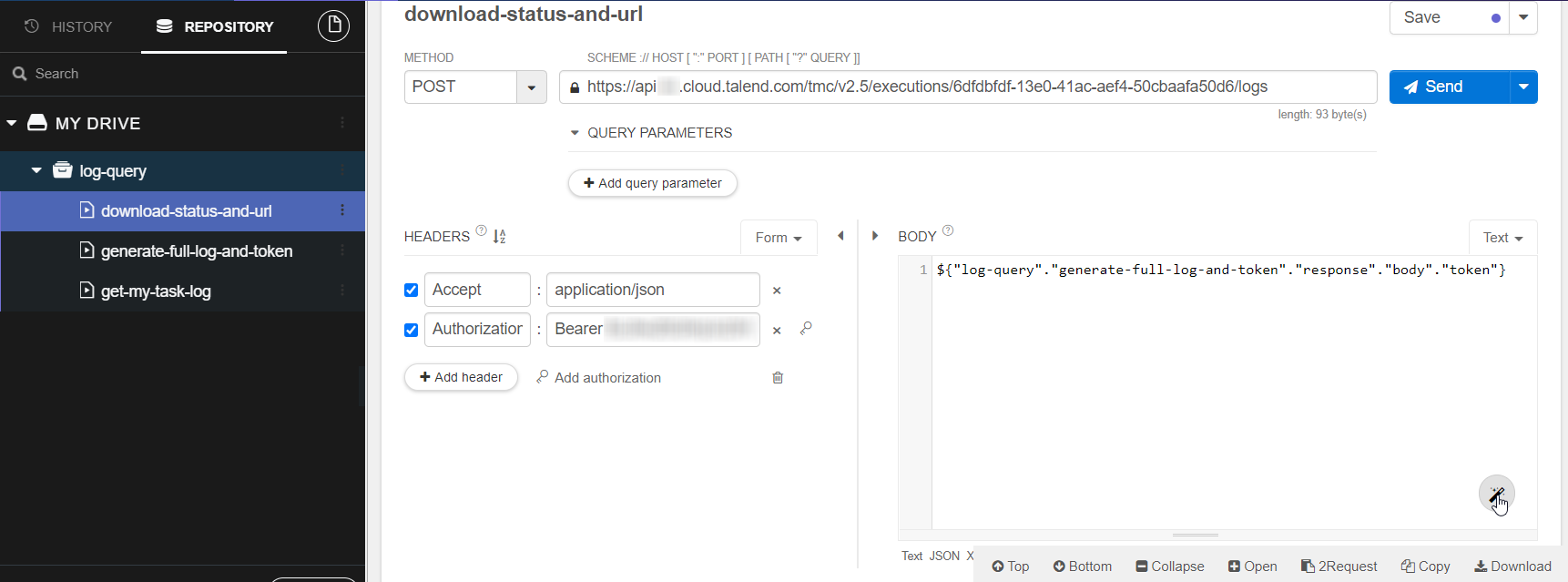Toggle the Accept header checkbox
This screenshot has width=1568, height=582.
click(411, 290)
